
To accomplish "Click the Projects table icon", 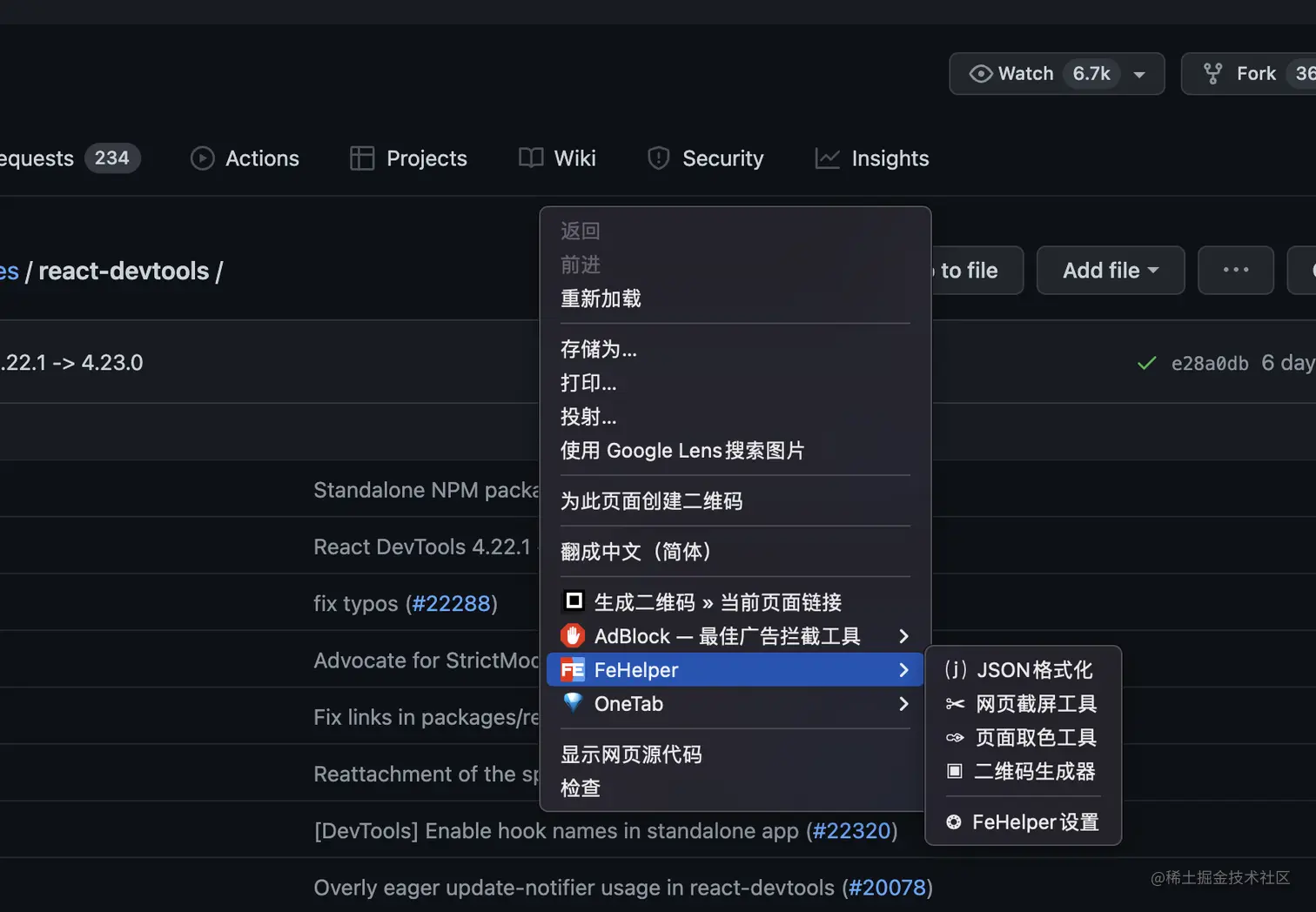I will (x=362, y=158).
